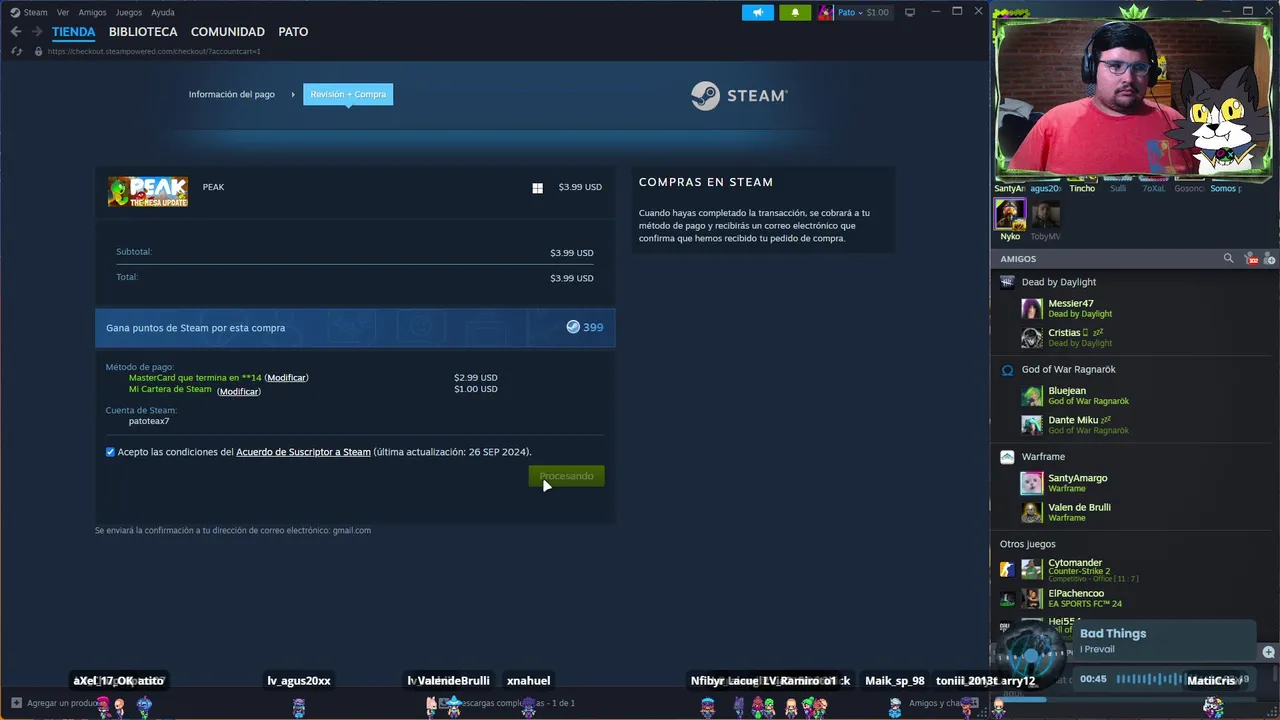Click the forward navigation arrow
Viewport: 1280px width, 720px height.
pos(37,32)
